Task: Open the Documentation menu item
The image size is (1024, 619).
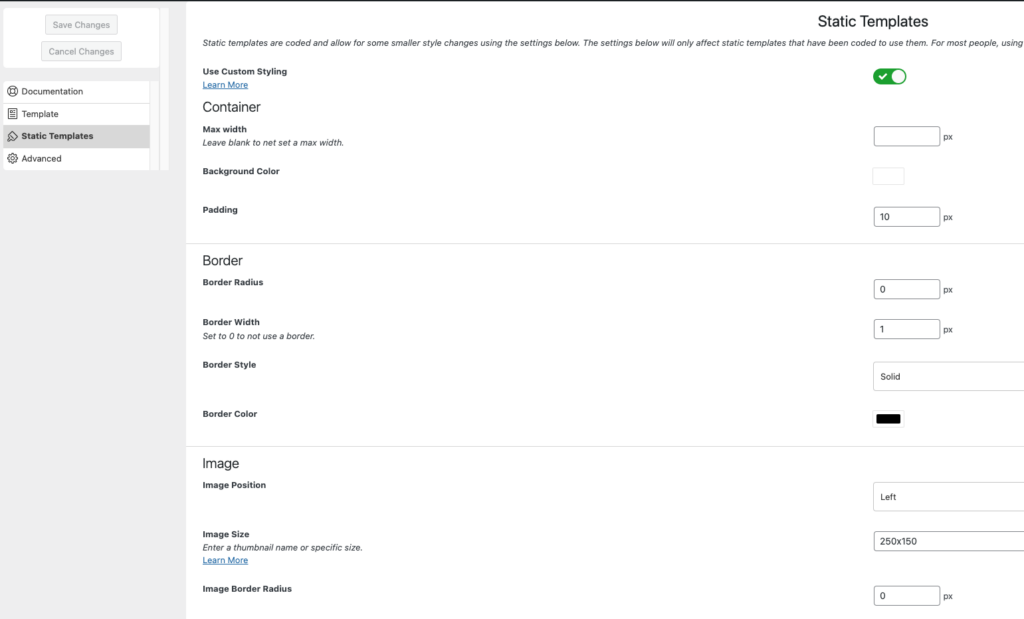Action: pos(76,91)
